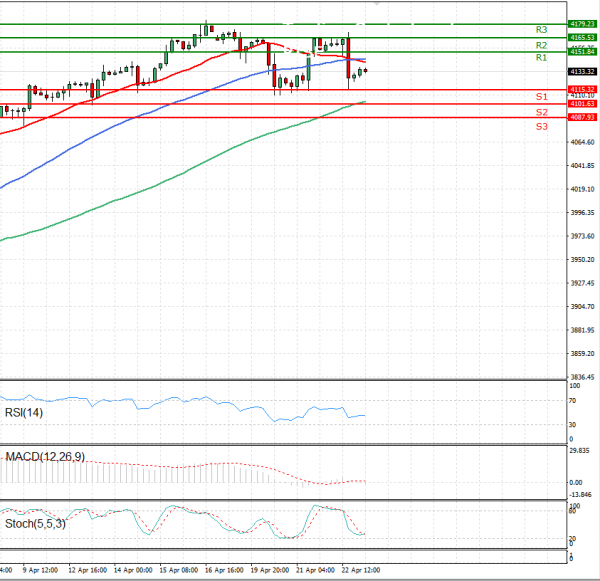The image size is (600, 581).
Task: Click the S1 support label
Action: (541, 96)
